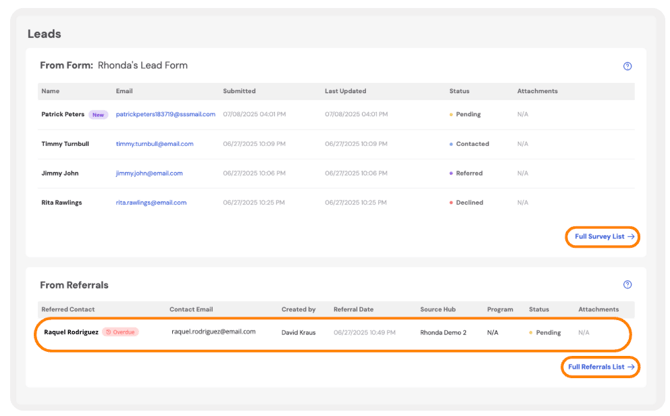670x416 pixels.
Task: Click referral date 06/27/2025 10:49 PM
Action: click(364, 333)
